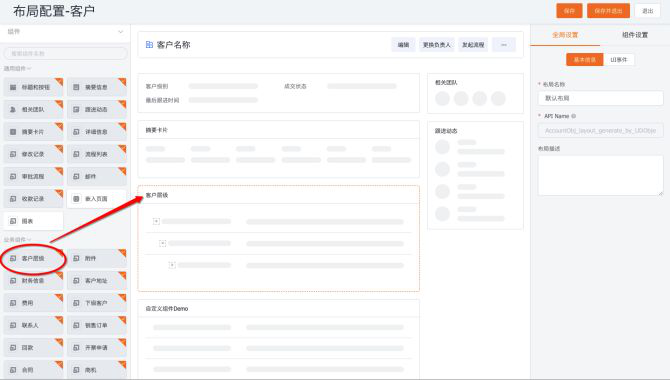Image resolution: width=670 pixels, height=380 pixels.
Task: Select the 基本信息 sub-tab
Action: point(585,60)
